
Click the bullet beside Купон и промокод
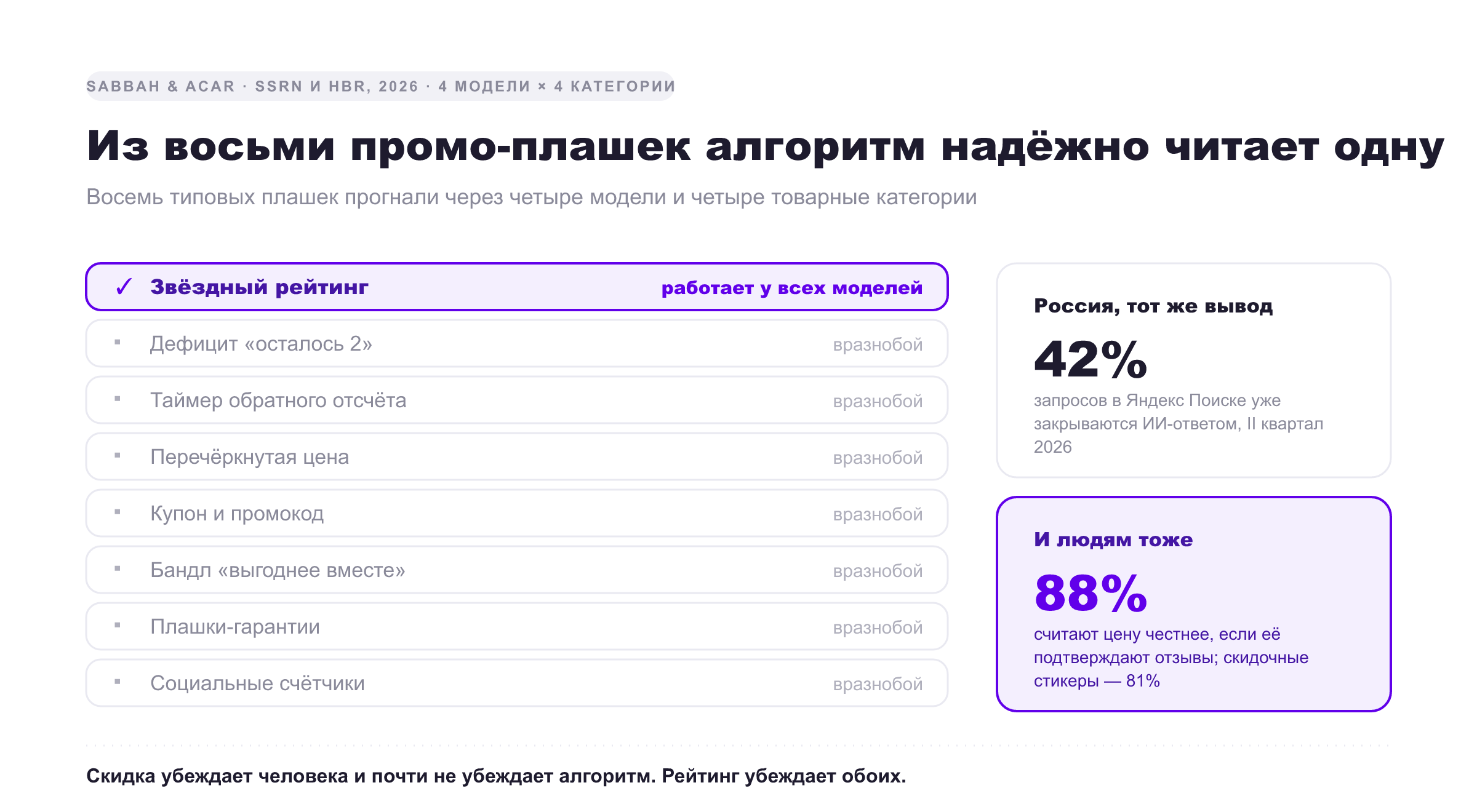coord(118,512)
